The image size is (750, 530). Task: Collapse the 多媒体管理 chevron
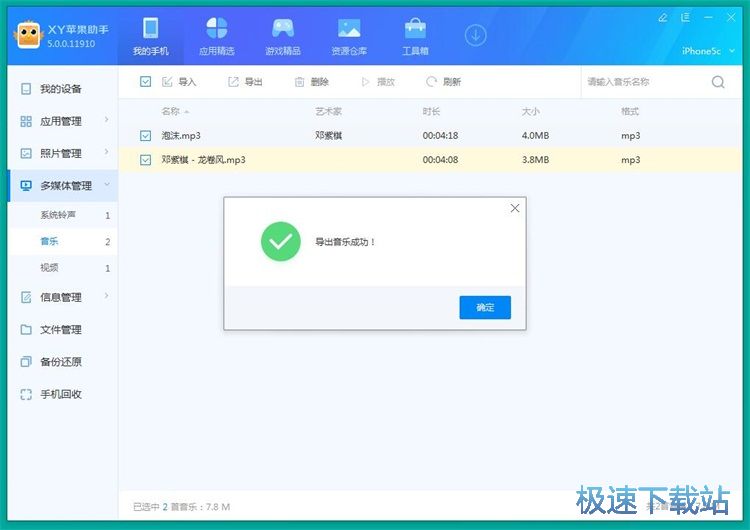(x=107, y=184)
